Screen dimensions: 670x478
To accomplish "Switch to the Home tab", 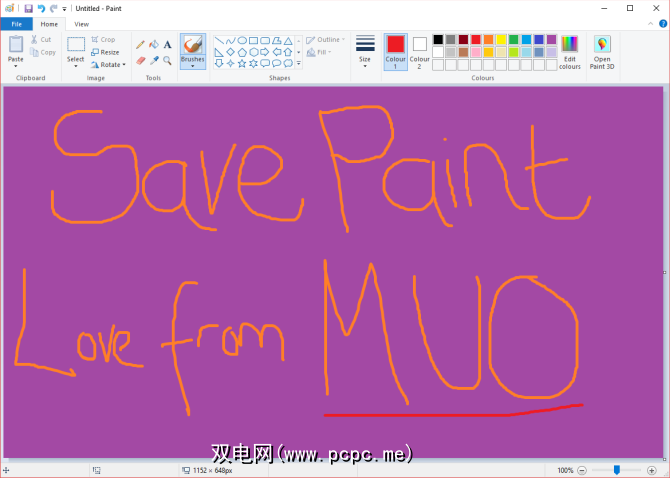I will pos(49,24).
